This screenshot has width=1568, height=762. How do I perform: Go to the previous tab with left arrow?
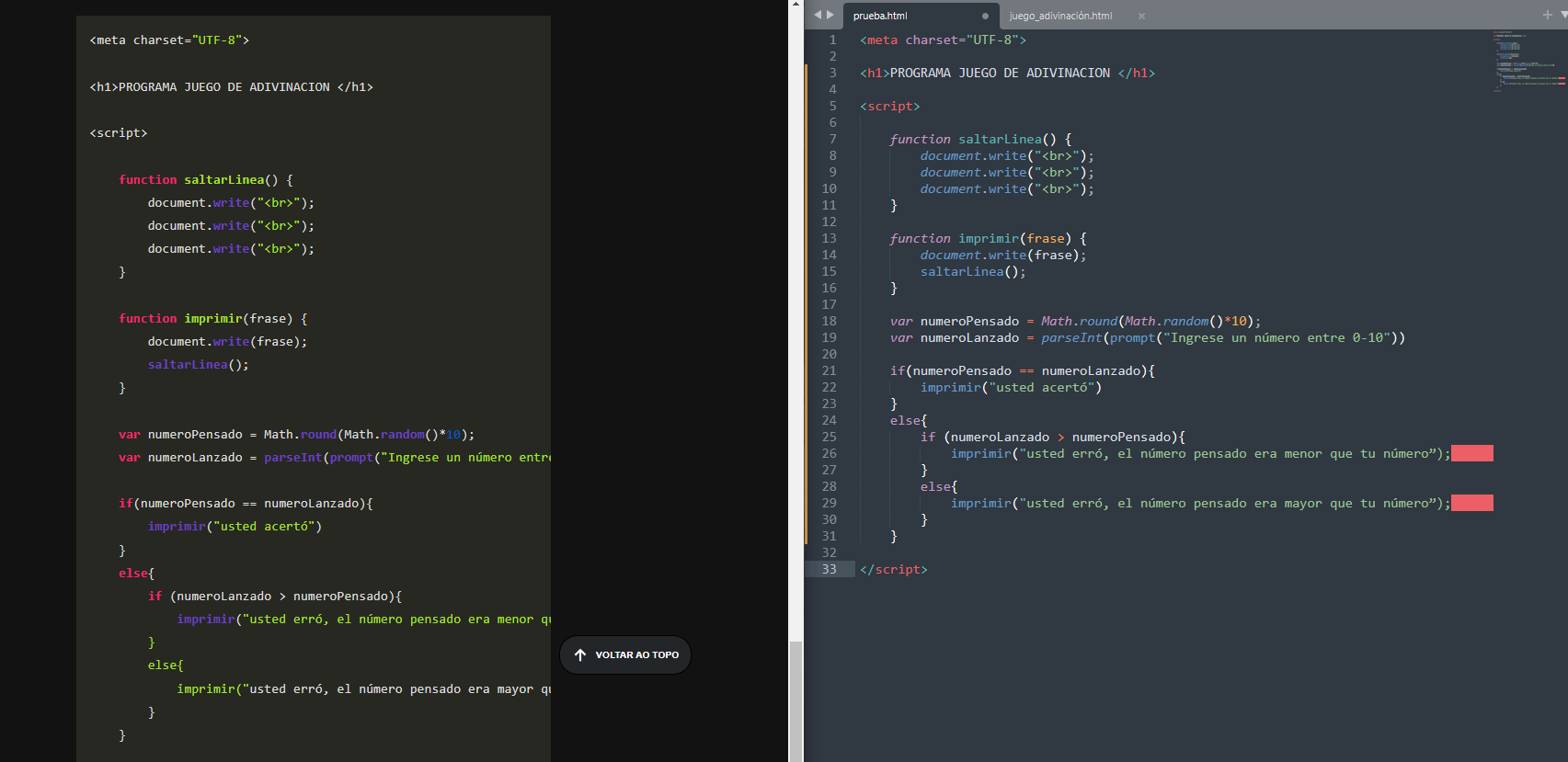pos(818,15)
